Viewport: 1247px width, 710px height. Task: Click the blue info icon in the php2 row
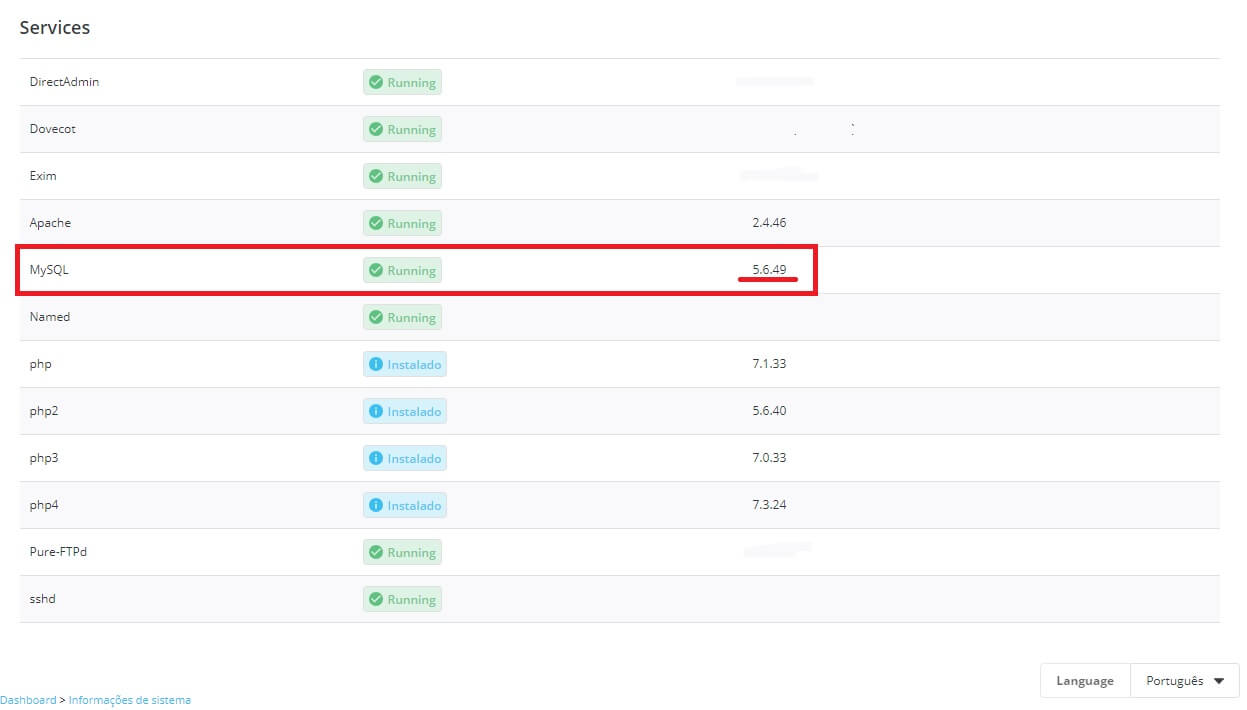(x=376, y=411)
